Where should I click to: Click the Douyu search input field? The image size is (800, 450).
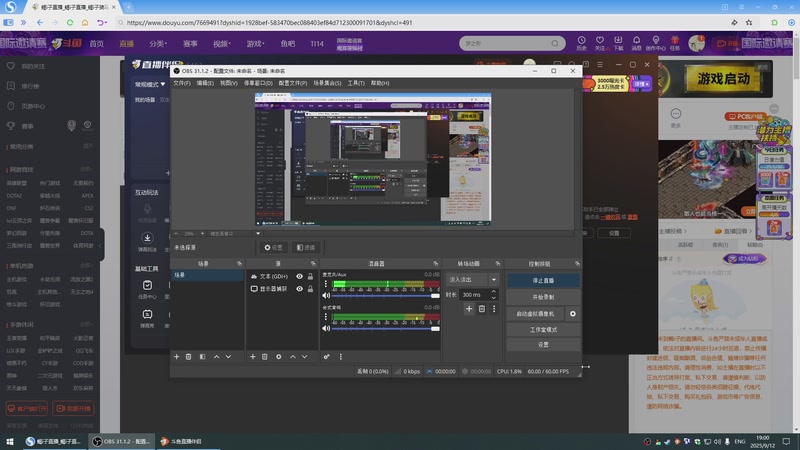pos(506,43)
